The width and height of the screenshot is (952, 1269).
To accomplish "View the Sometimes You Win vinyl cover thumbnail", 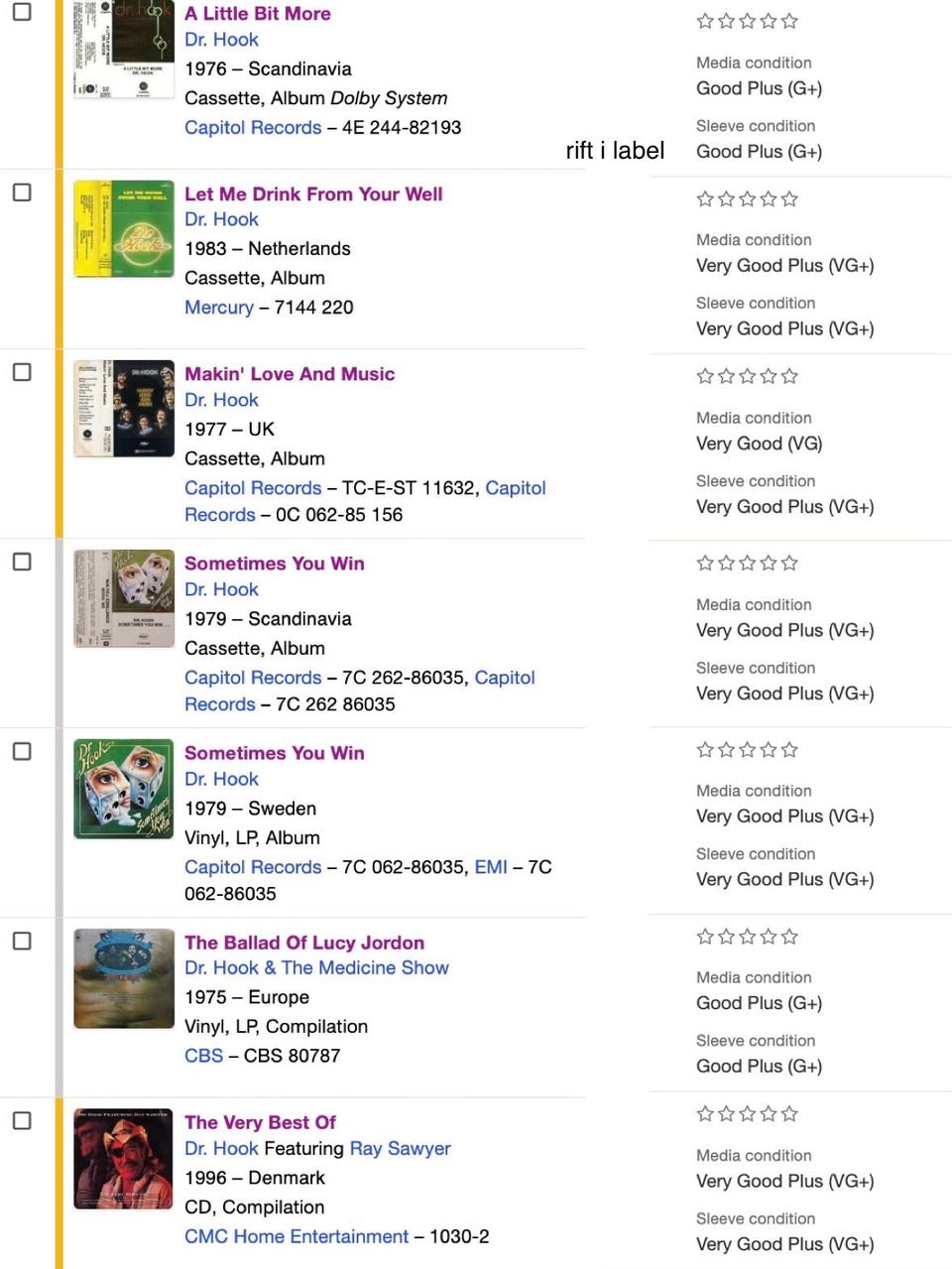I will point(124,789).
